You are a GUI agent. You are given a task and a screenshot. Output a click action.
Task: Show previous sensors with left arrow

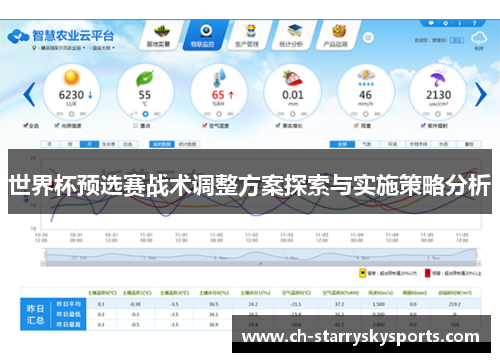pyautogui.click(x=29, y=94)
